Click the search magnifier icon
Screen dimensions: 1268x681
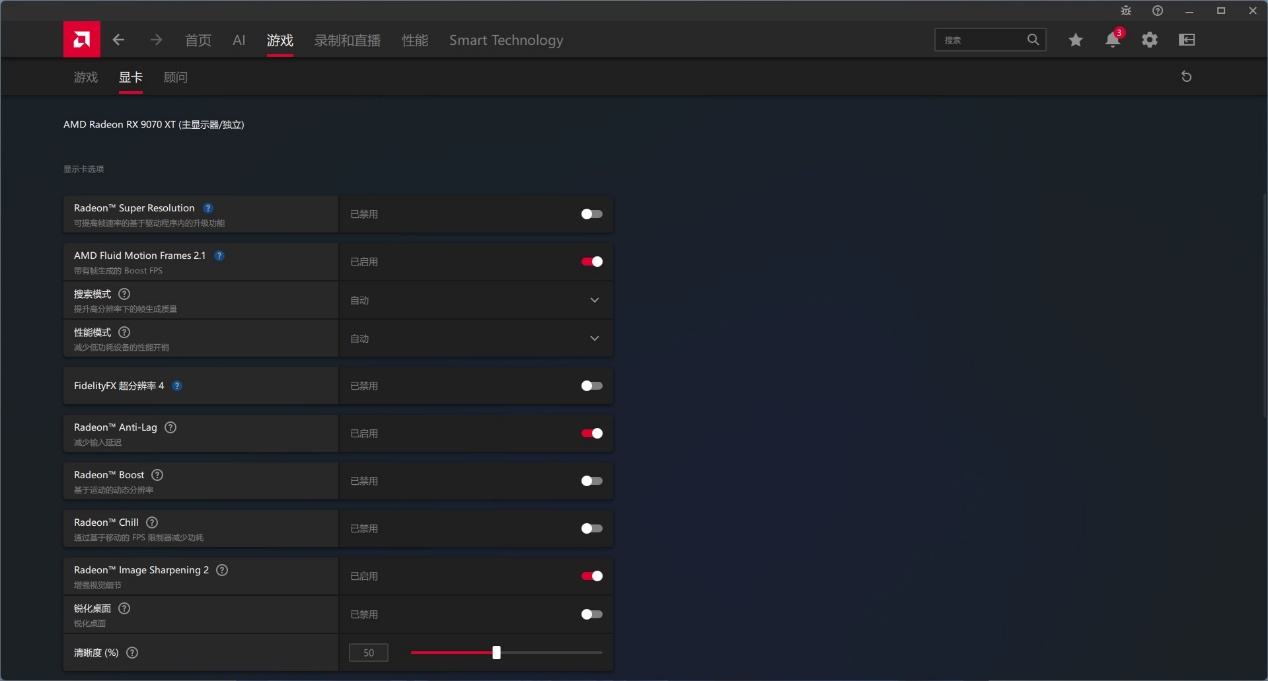click(x=1033, y=40)
